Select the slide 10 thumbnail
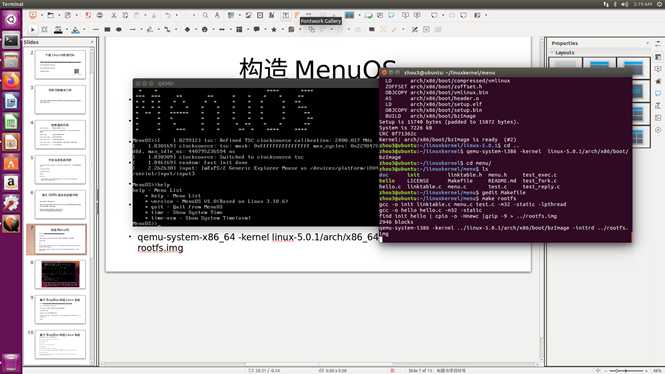This screenshot has width=665, height=374. click(60, 344)
